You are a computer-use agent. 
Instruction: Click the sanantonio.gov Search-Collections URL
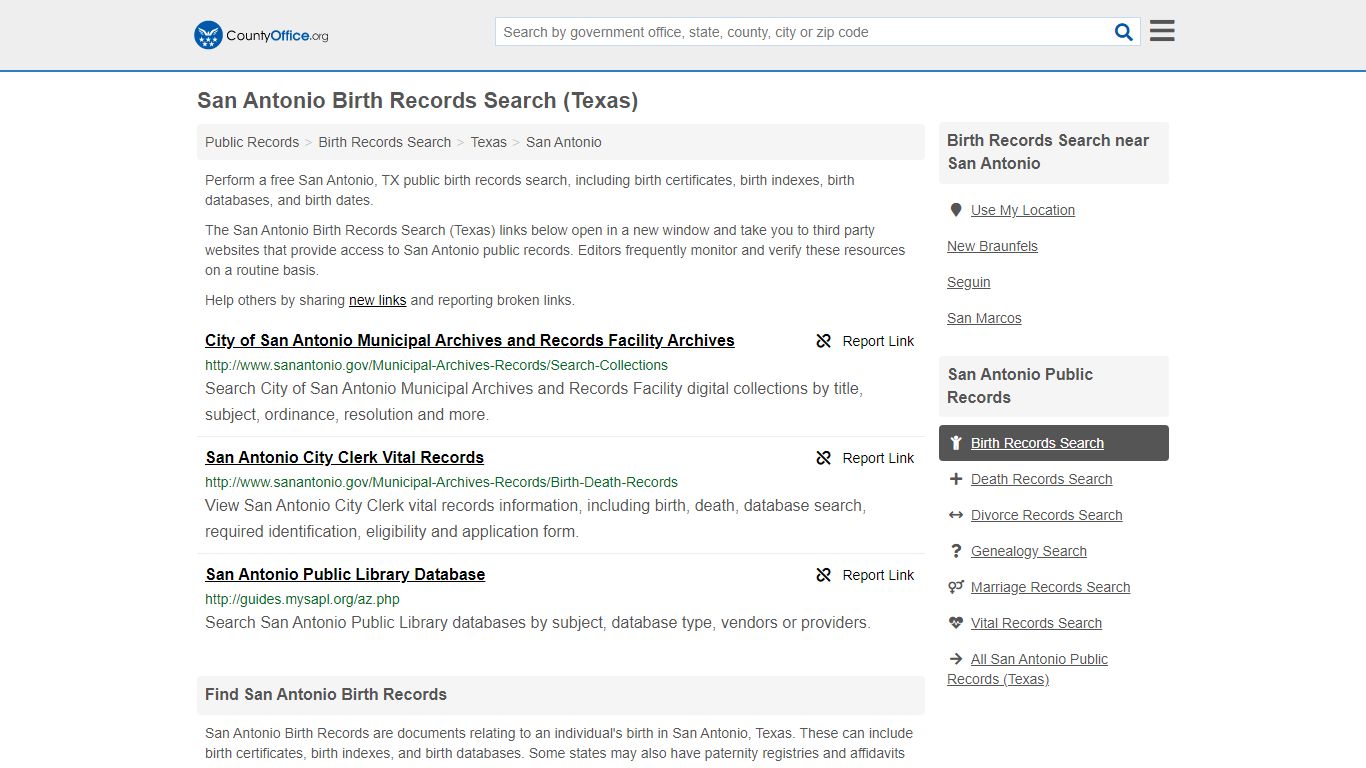[x=436, y=365]
